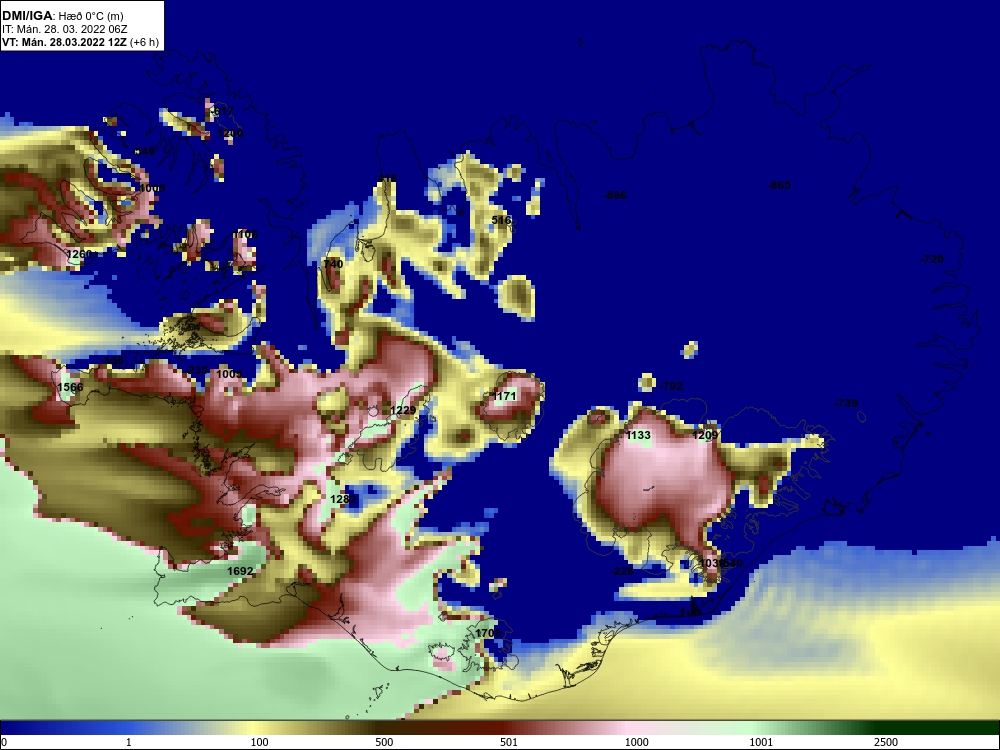The image size is (1000, 750).
Task: Click the legend label 1
Action: pos(129,742)
